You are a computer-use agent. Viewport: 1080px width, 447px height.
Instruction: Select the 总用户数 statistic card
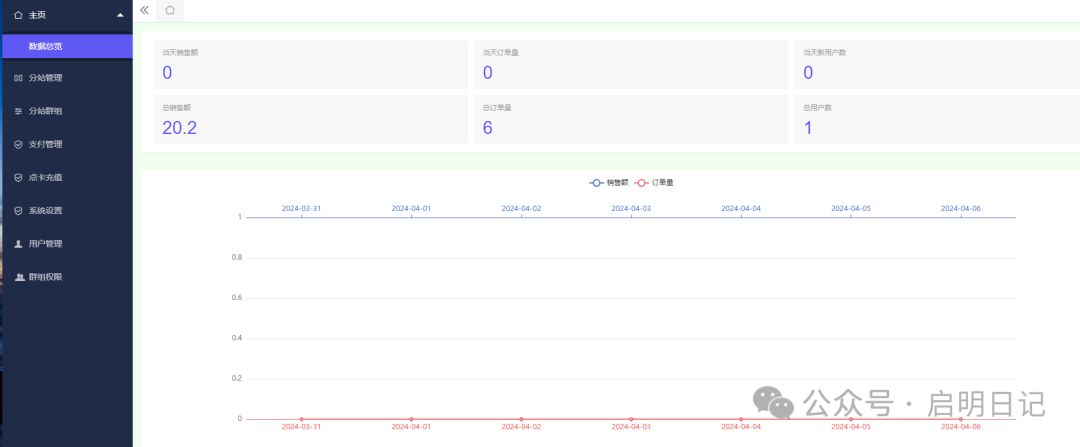[x=936, y=120]
